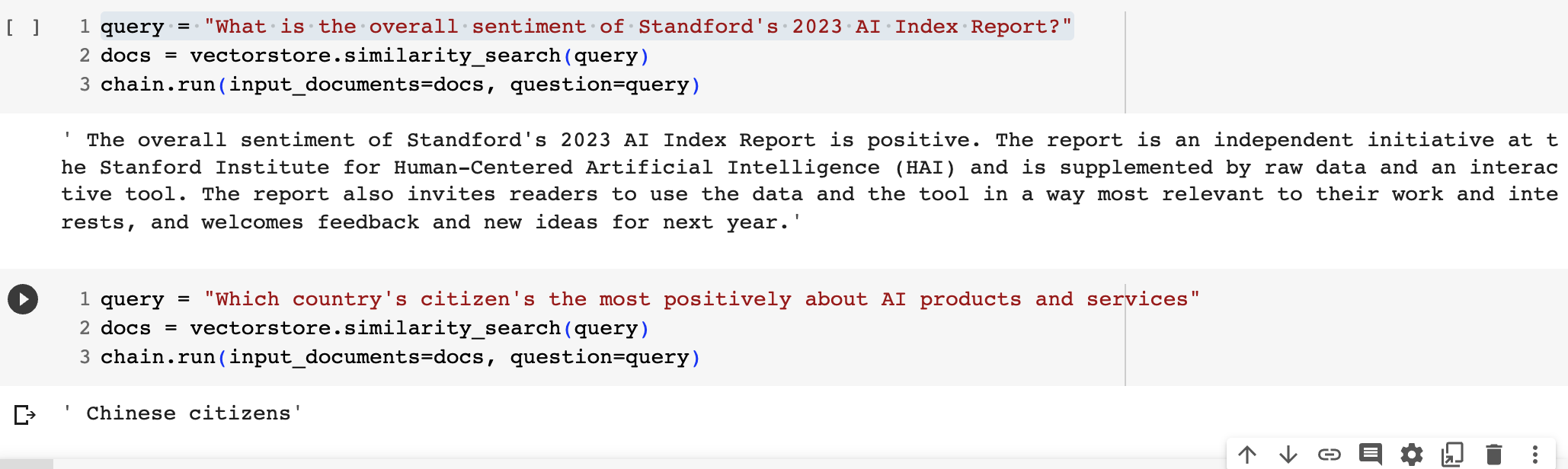Click the 'Chinese citizens' output text

tap(188, 413)
